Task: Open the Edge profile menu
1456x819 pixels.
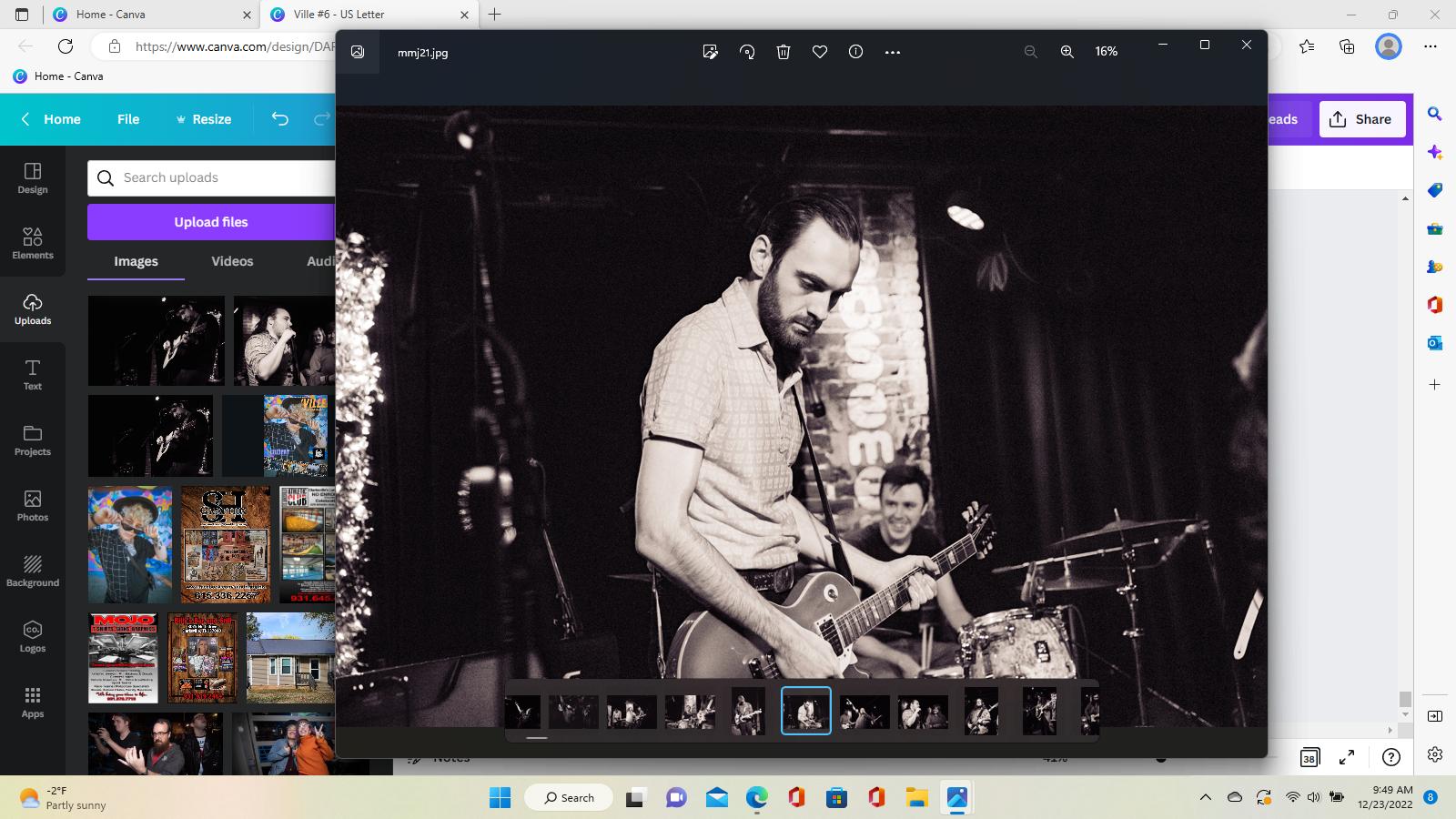Action: coord(1389,46)
